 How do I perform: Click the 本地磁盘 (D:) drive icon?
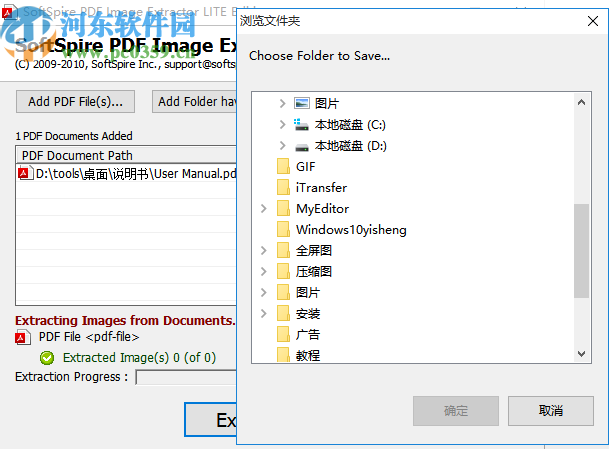302,146
